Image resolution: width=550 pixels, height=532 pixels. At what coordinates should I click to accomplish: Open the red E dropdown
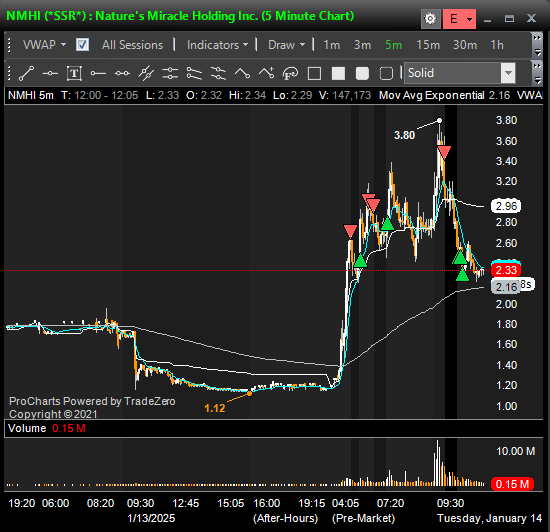pyautogui.click(x=459, y=19)
